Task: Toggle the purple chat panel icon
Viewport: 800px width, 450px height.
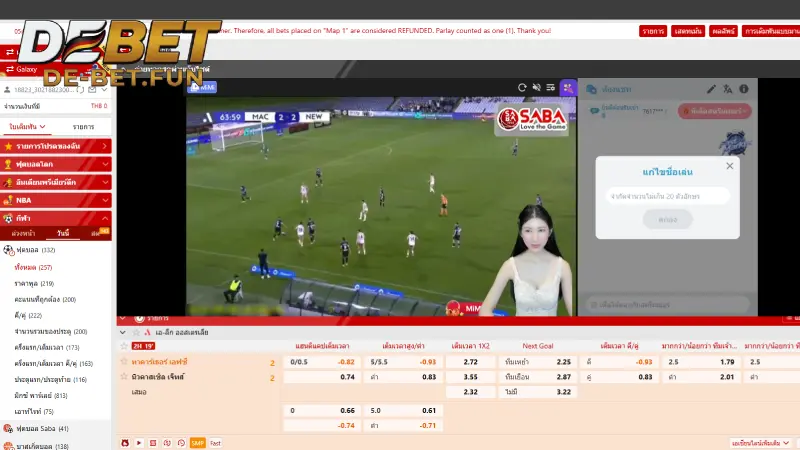Action: (x=568, y=88)
